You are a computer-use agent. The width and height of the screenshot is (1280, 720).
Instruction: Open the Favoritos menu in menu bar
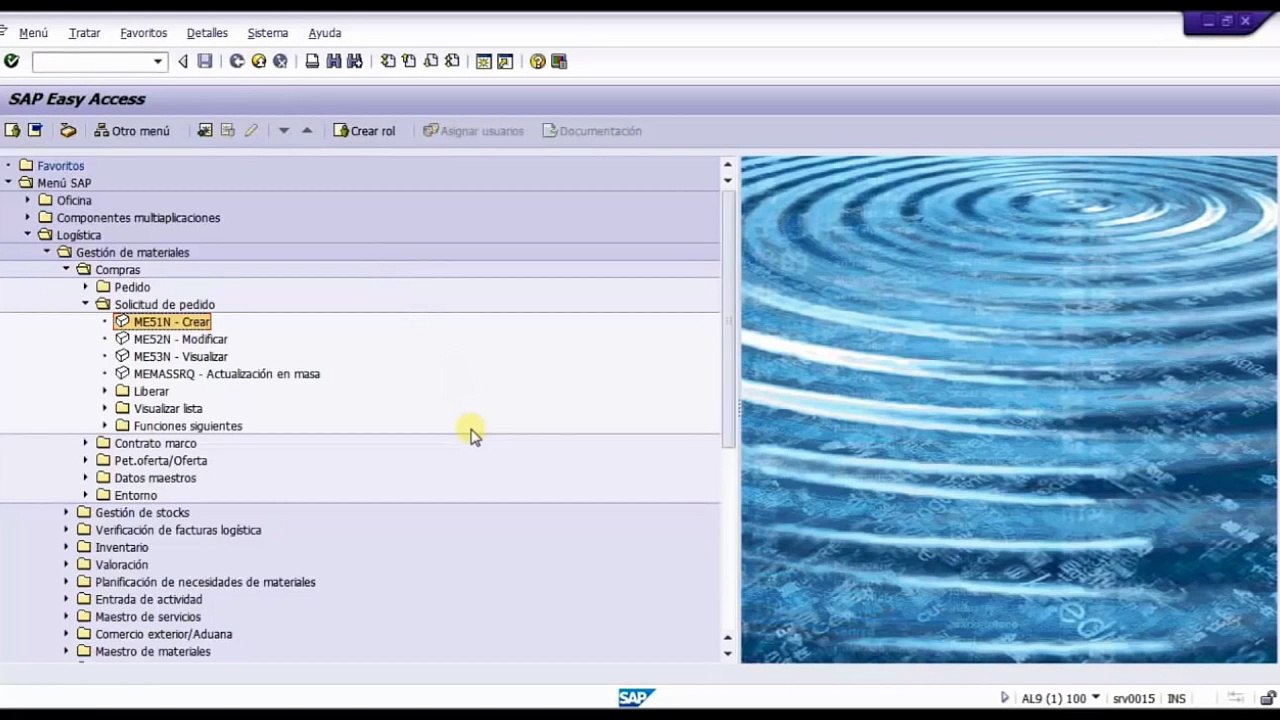coord(143,33)
